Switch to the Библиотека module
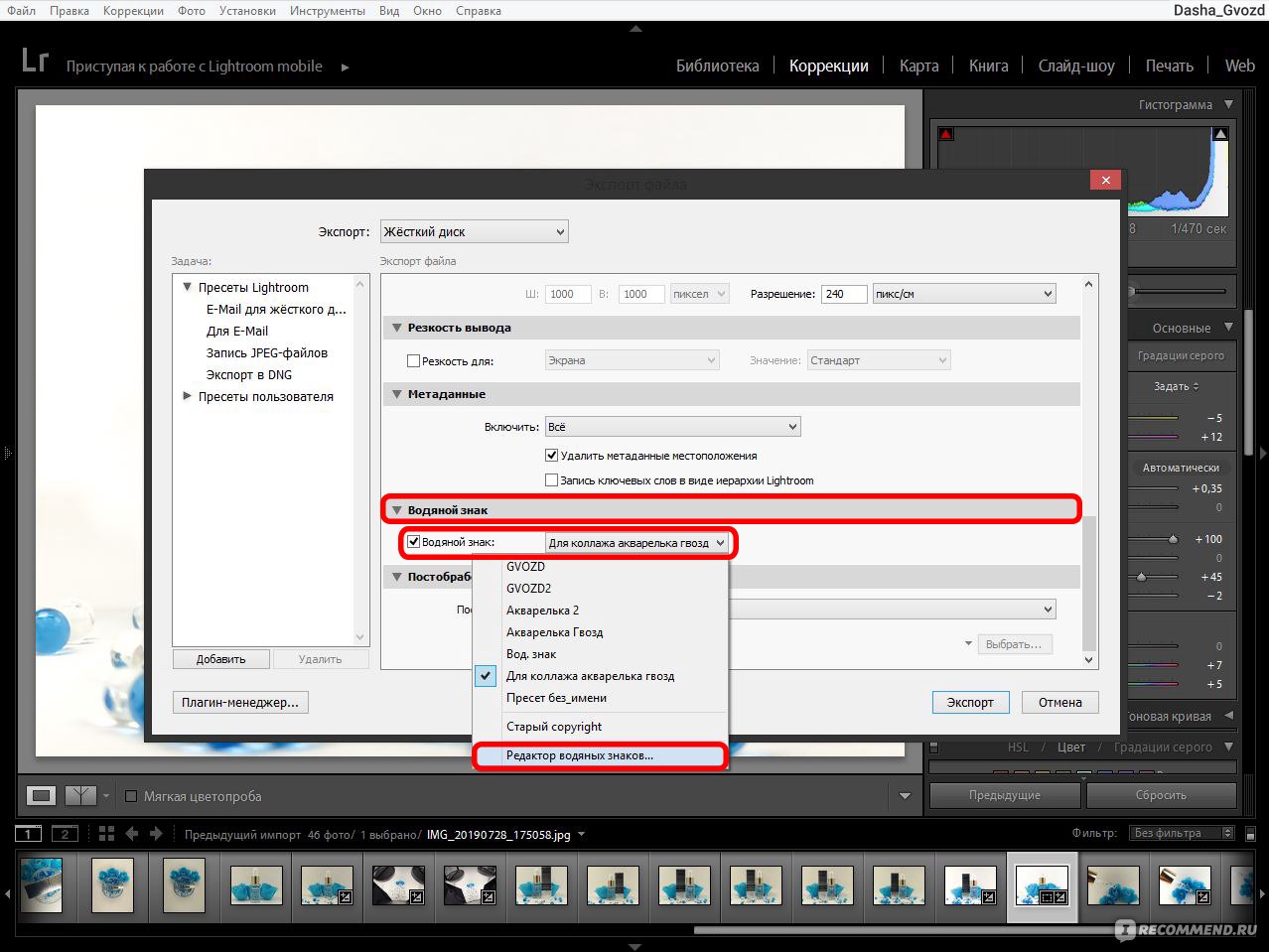Image resolution: width=1269 pixels, height=952 pixels. 717,66
